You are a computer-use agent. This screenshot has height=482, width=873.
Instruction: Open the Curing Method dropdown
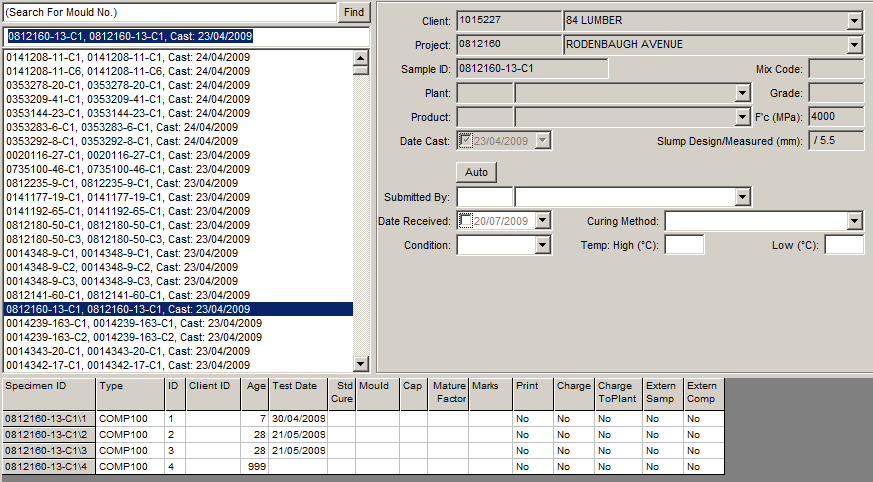pos(854,221)
